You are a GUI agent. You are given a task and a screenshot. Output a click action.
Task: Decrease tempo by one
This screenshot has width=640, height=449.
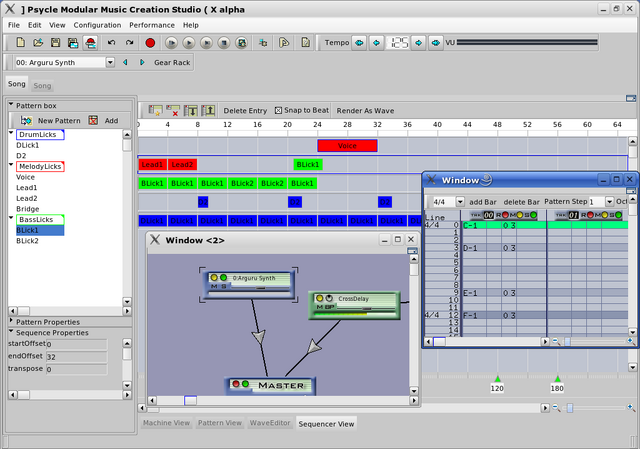[x=376, y=42]
